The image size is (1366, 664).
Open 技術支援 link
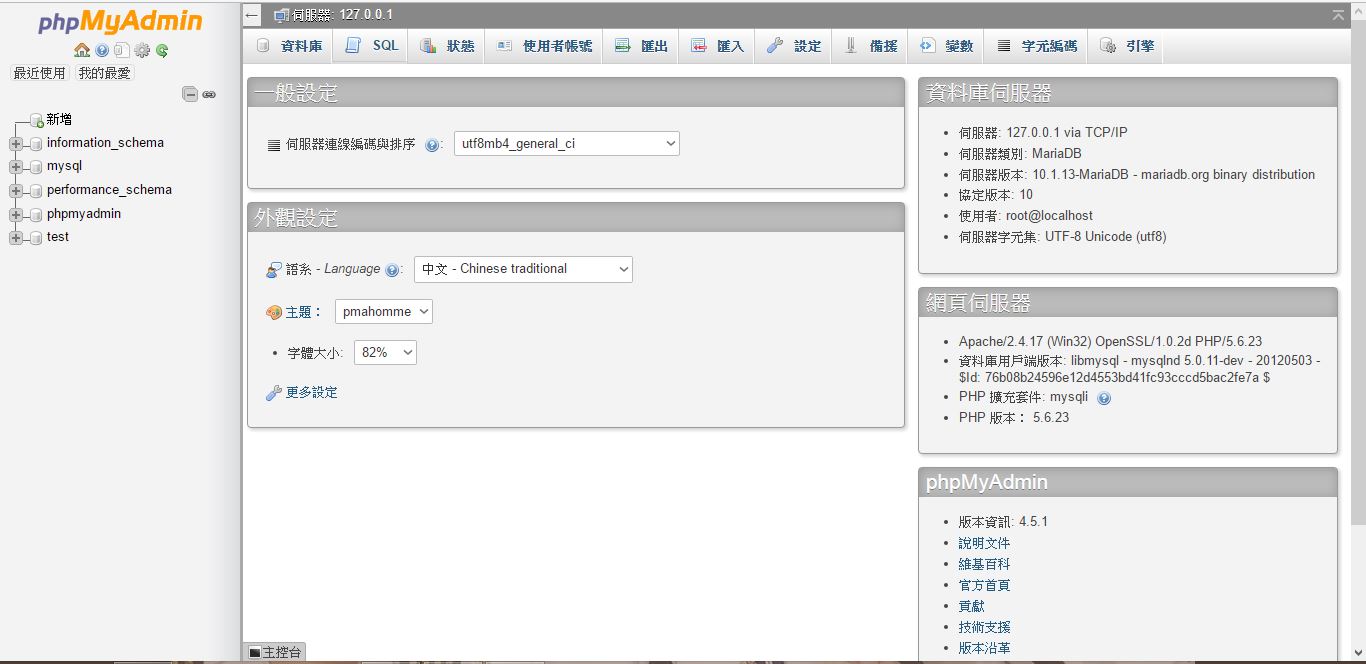pos(984,627)
